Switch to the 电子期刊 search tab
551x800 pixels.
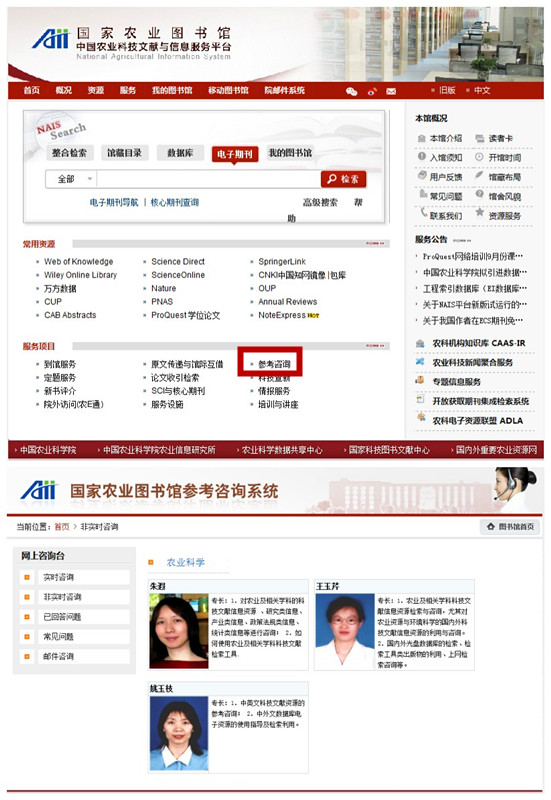[x=235, y=154]
